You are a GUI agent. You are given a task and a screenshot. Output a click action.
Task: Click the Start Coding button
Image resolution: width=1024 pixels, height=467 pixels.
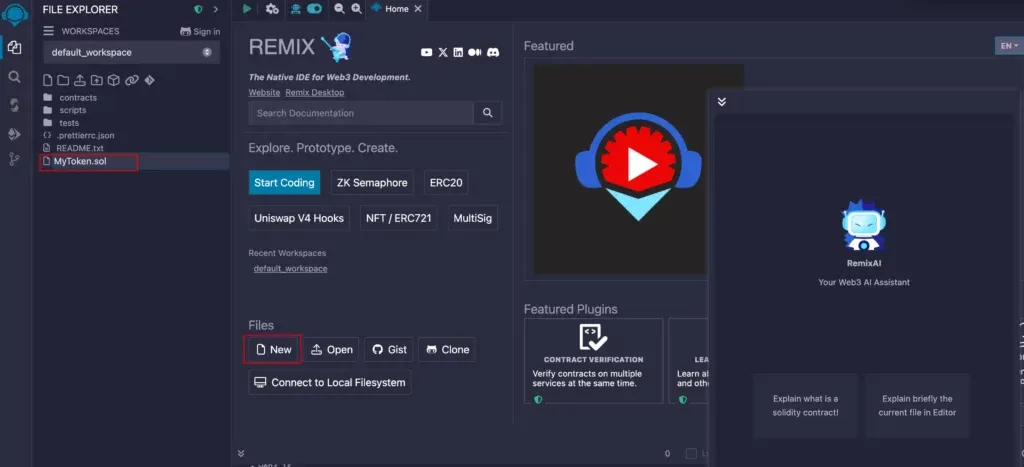pos(284,183)
